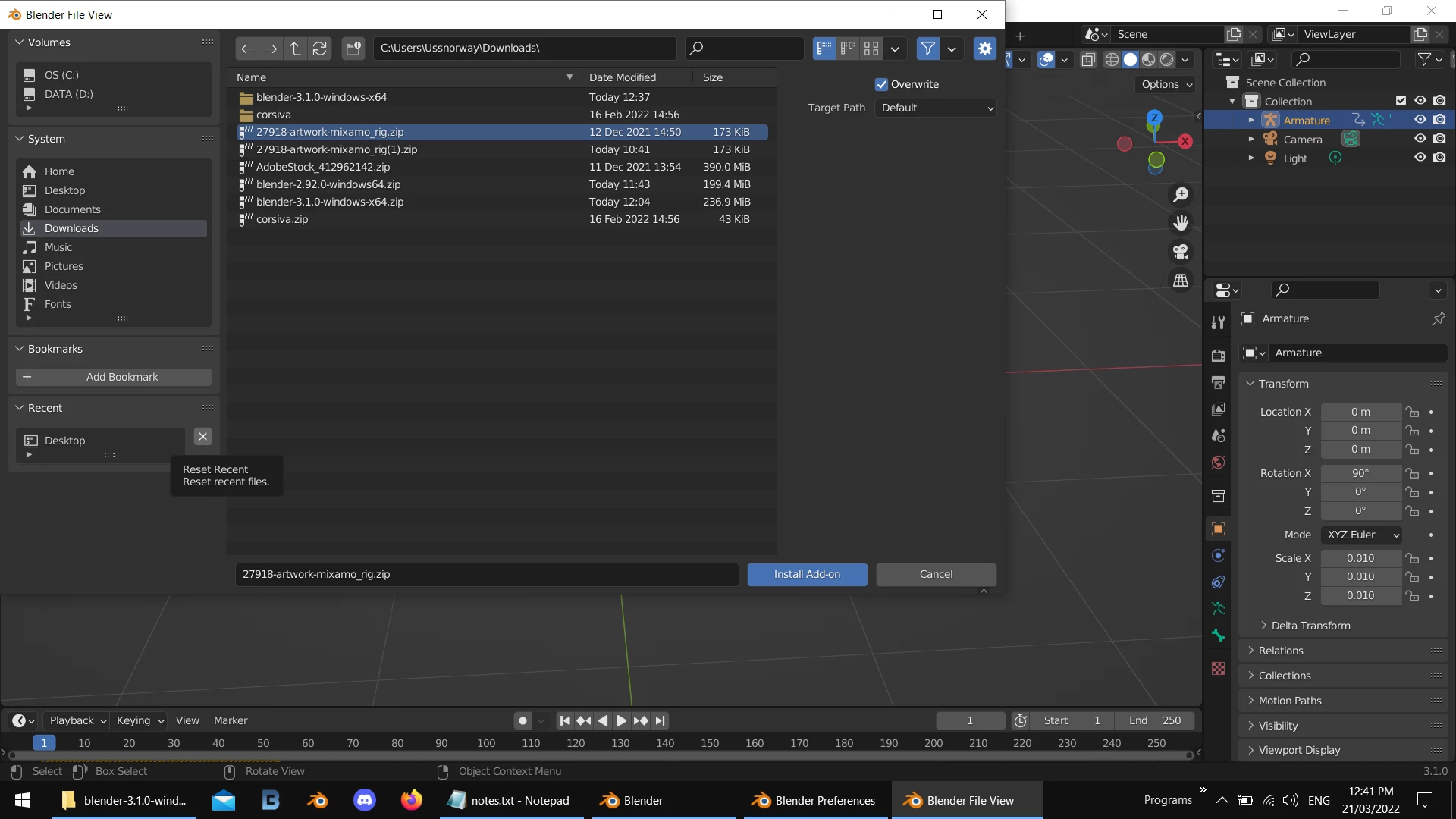Open the Playback menu in timeline
The image size is (1456, 819).
pyautogui.click(x=77, y=720)
